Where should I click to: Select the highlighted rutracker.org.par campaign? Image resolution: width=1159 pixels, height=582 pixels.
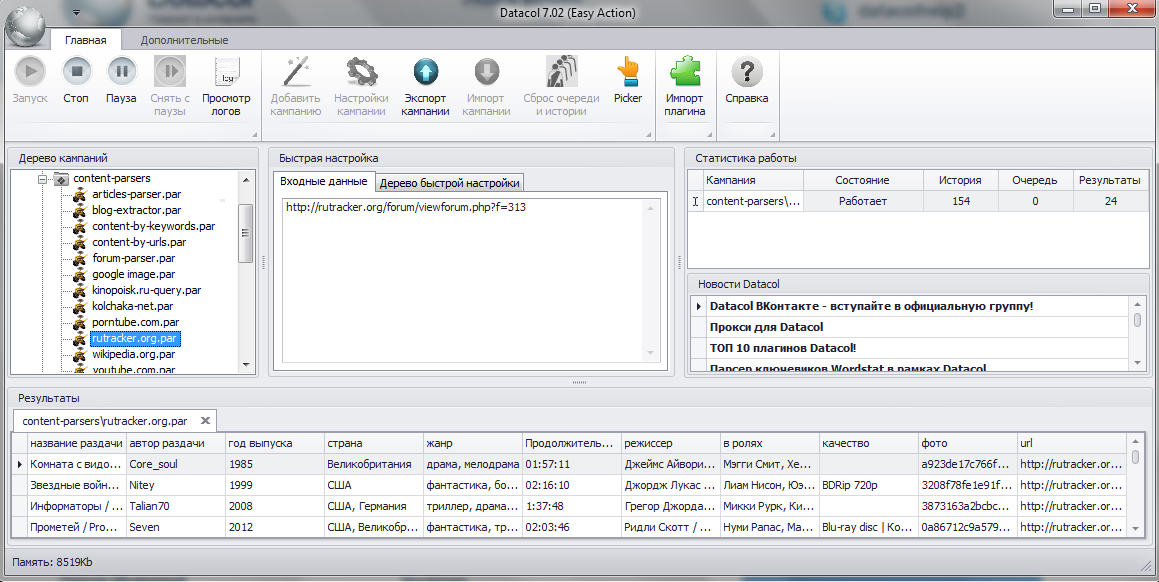coord(135,339)
